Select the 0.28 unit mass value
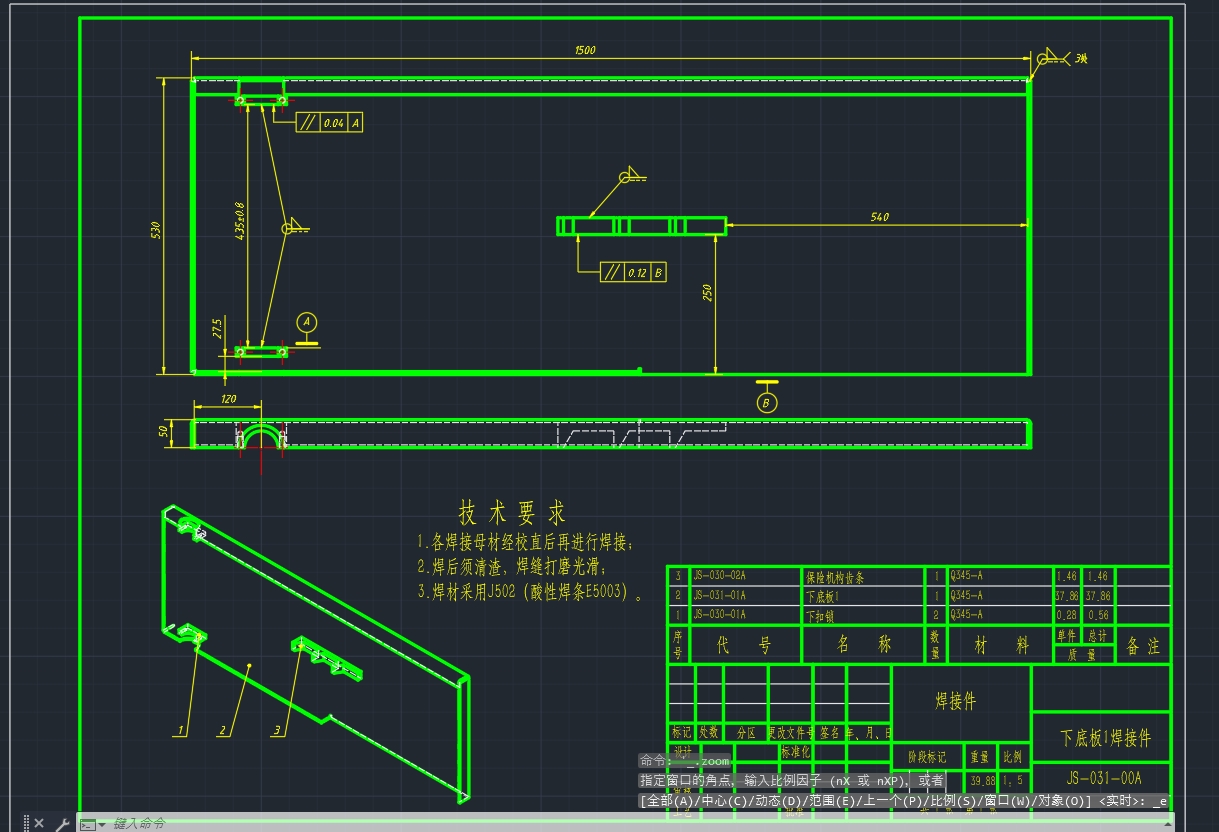 tap(1067, 615)
